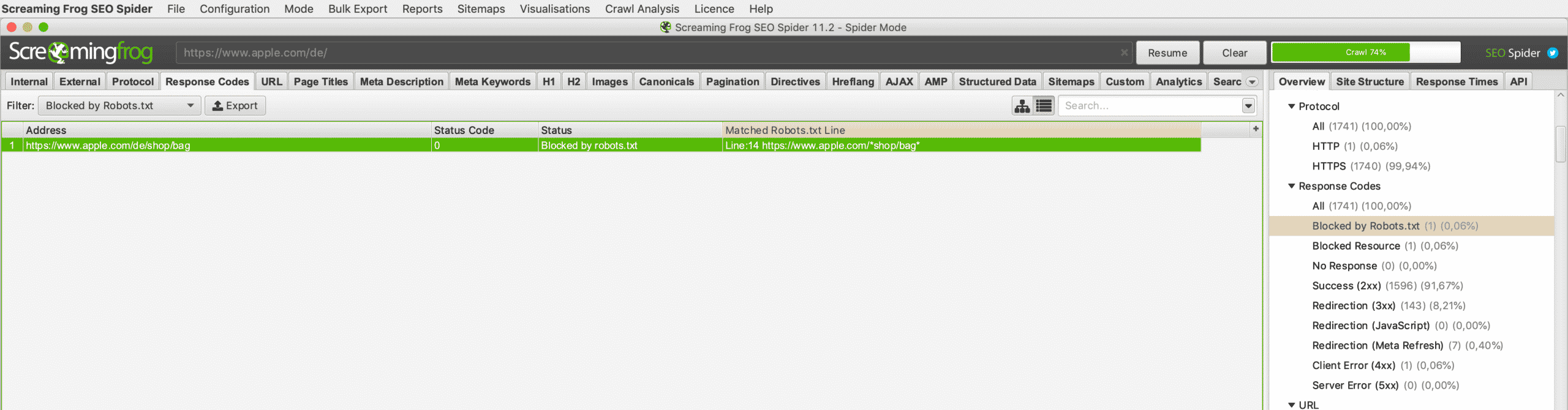Switch to the Pagination tab
This screenshot has width=1568, height=410.
coord(733,81)
